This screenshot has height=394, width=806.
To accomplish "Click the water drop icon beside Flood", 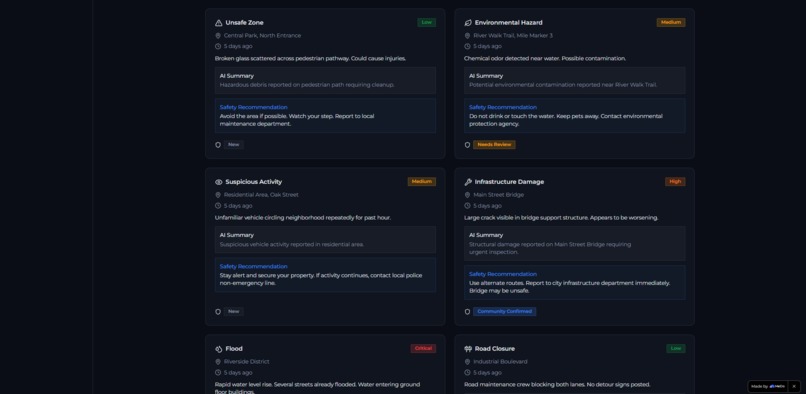I will pyautogui.click(x=218, y=349).
